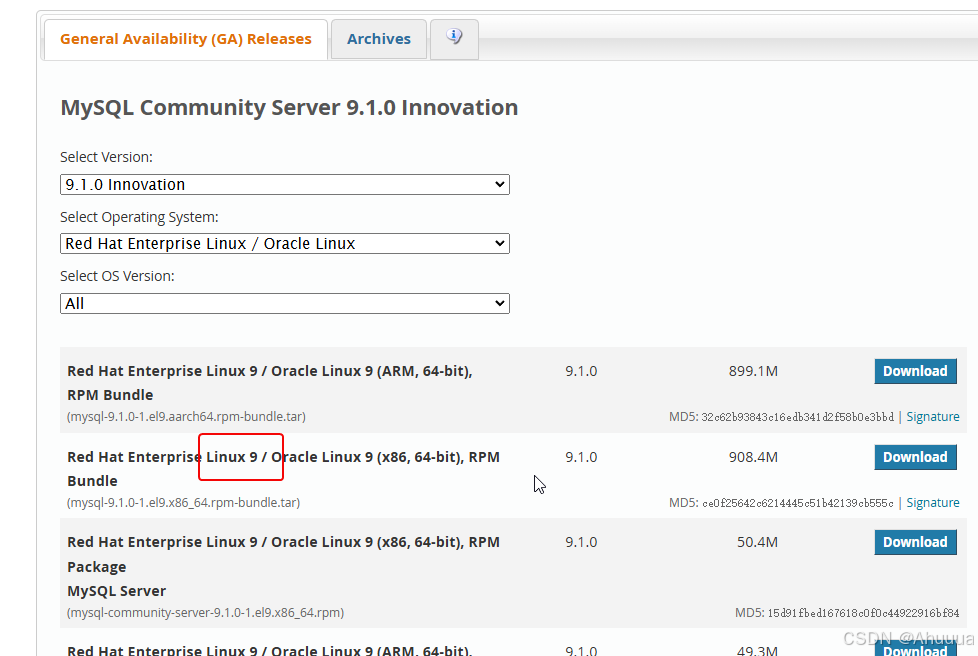The height and width of the screenshot is (656, 978).
Task: Switch to the Archives tab
Action: tap(379, 39)
